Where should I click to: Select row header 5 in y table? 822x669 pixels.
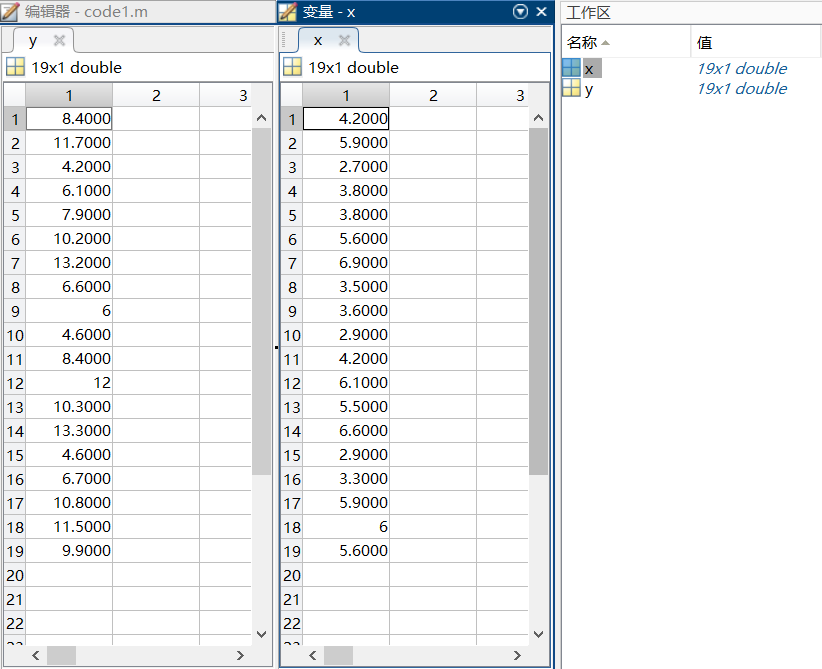[x=15, y=215]
